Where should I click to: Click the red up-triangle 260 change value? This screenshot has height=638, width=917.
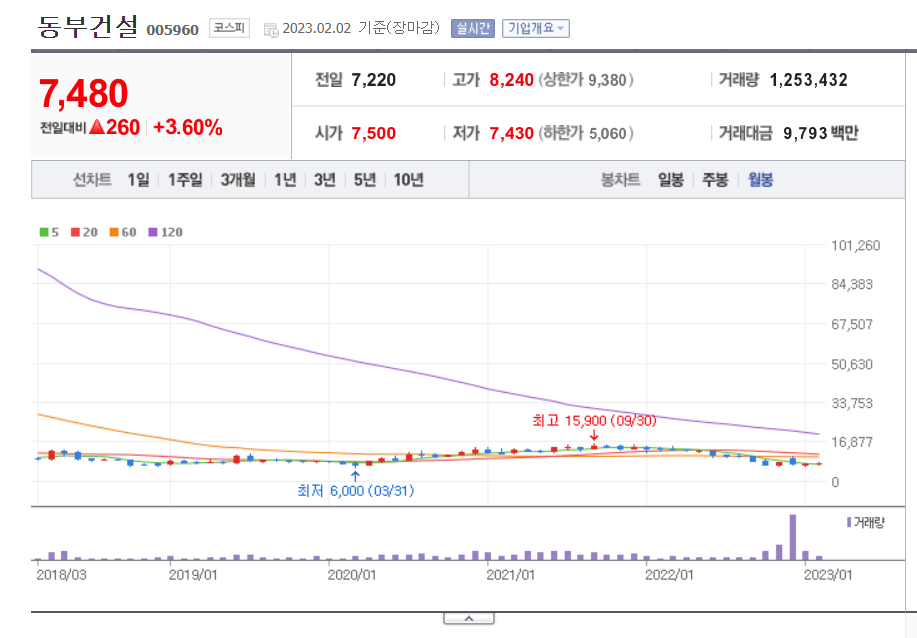coord(115,127)
